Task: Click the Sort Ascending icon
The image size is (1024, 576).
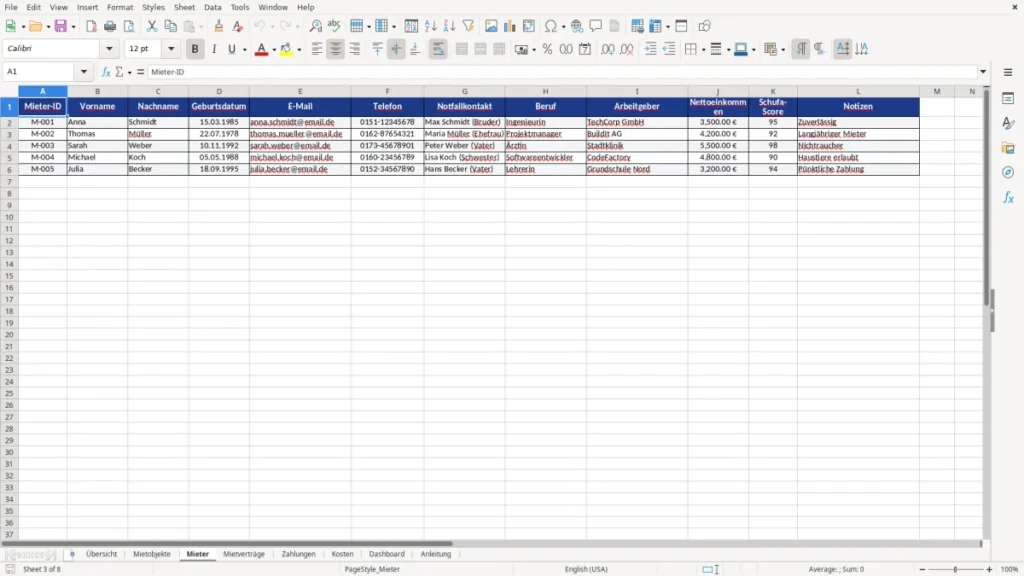Action: [x=430, y=26]
